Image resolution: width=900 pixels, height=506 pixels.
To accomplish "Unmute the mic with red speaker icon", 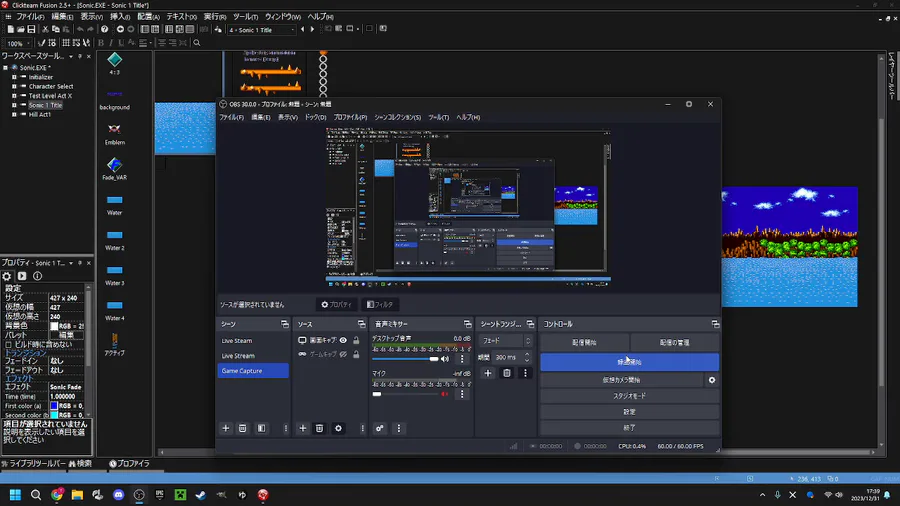I will (444, 394).
